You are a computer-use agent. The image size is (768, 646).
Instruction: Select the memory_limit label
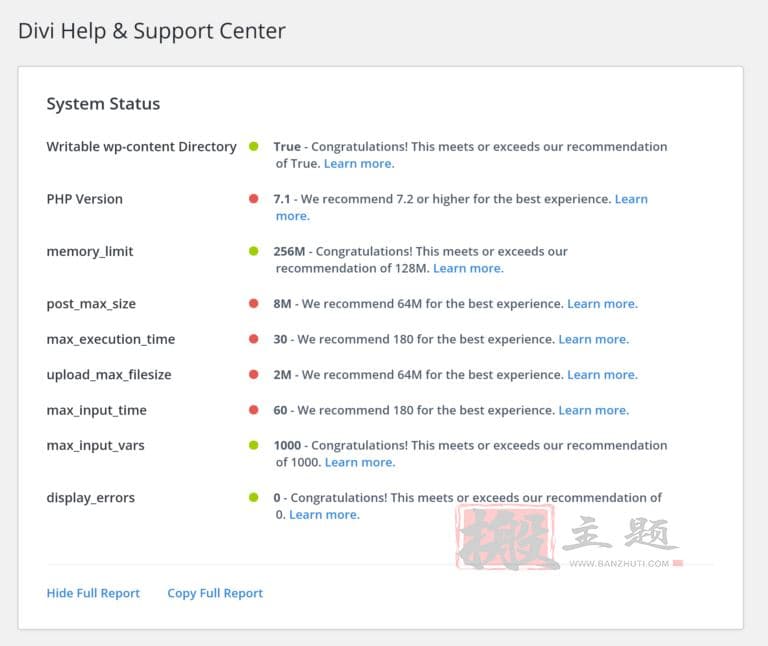click(x=90, y=252)
